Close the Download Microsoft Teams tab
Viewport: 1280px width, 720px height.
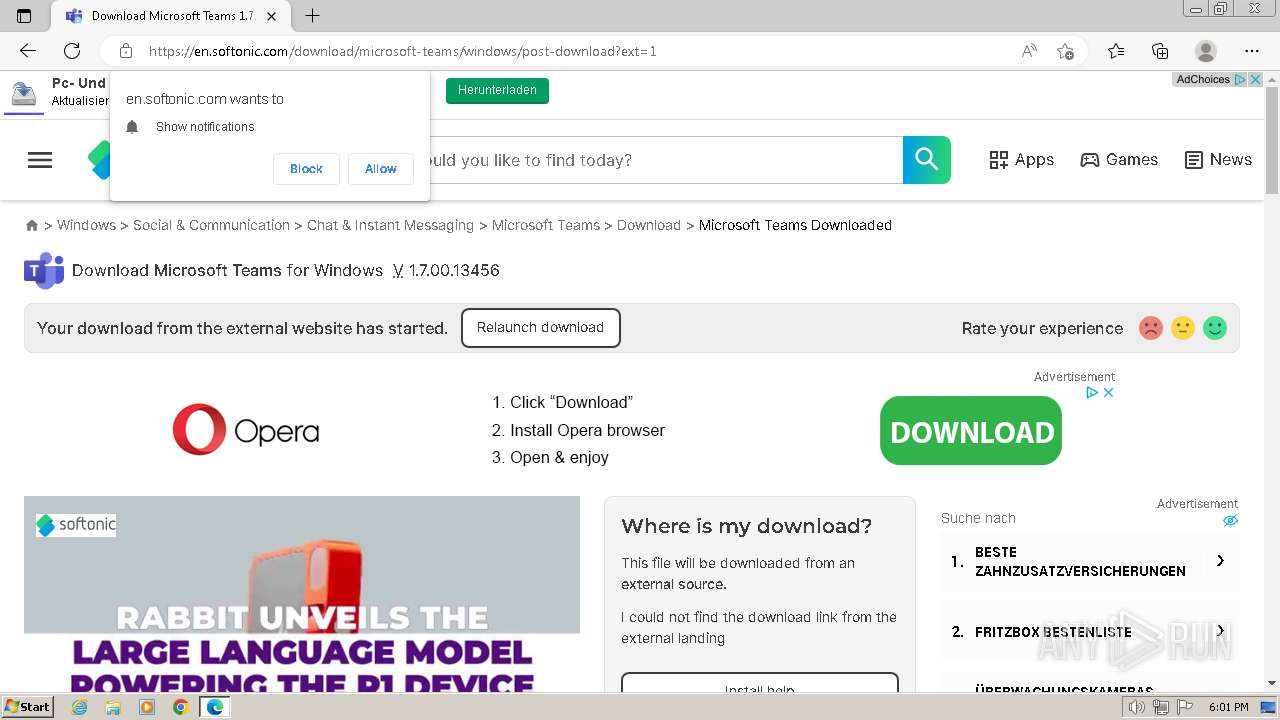click(272, 16)
